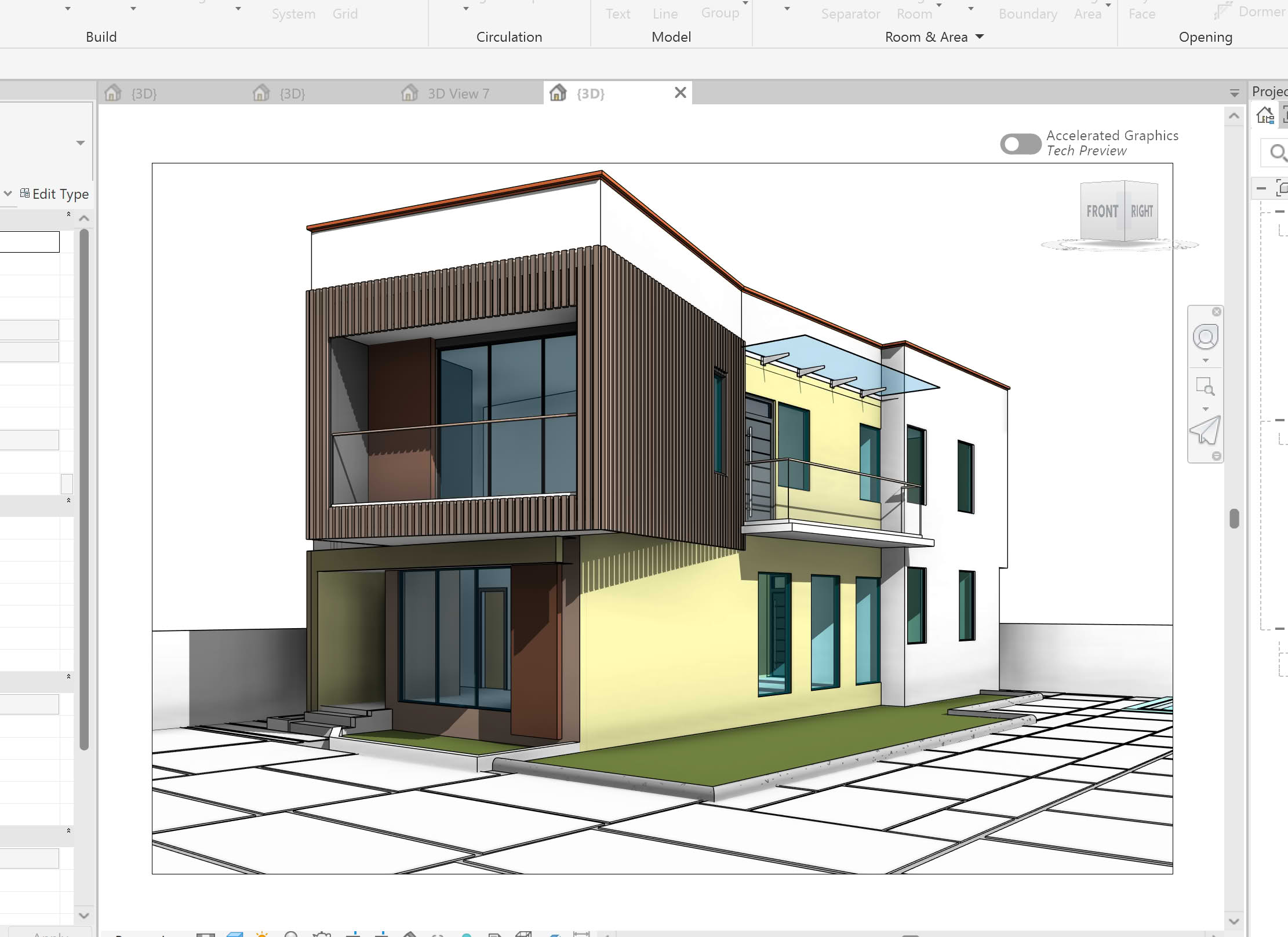Open the Properties type selector dropdown
Image resolution: width=1288 pixels, height=937 pixels.
point(81,143)
